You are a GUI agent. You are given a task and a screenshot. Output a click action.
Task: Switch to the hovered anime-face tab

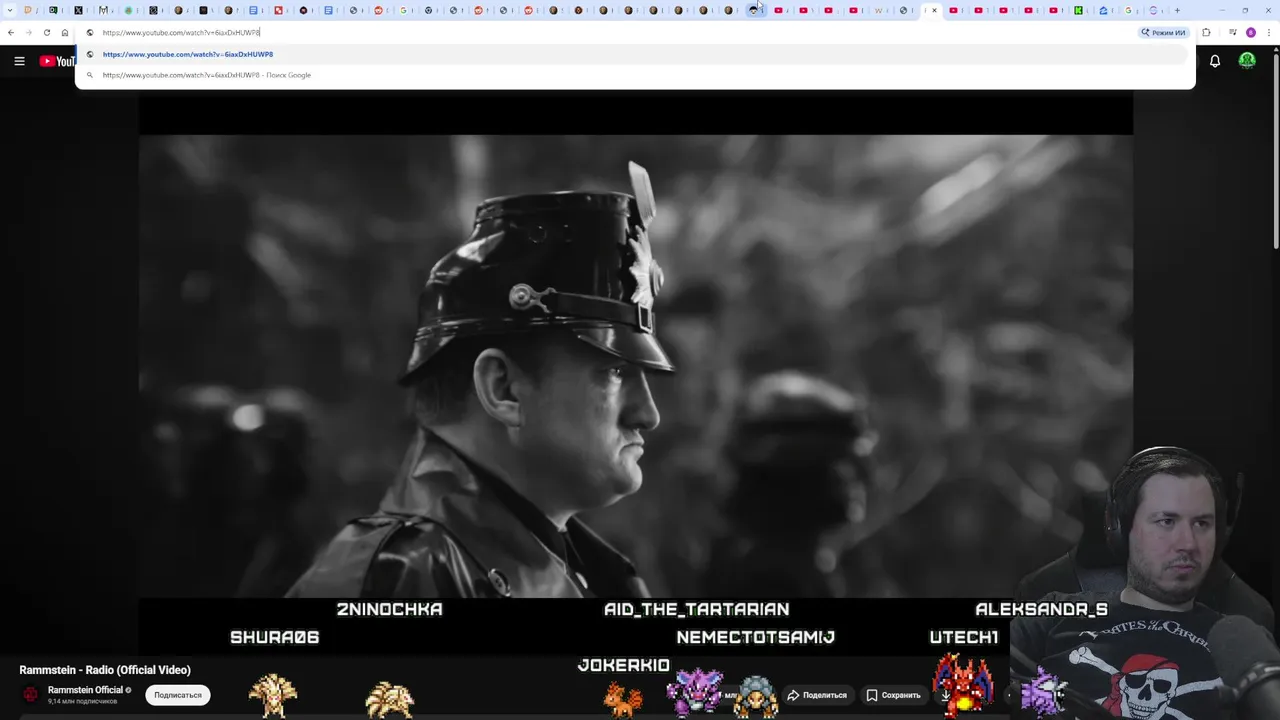pyautogui.click(x=754, y=10)
